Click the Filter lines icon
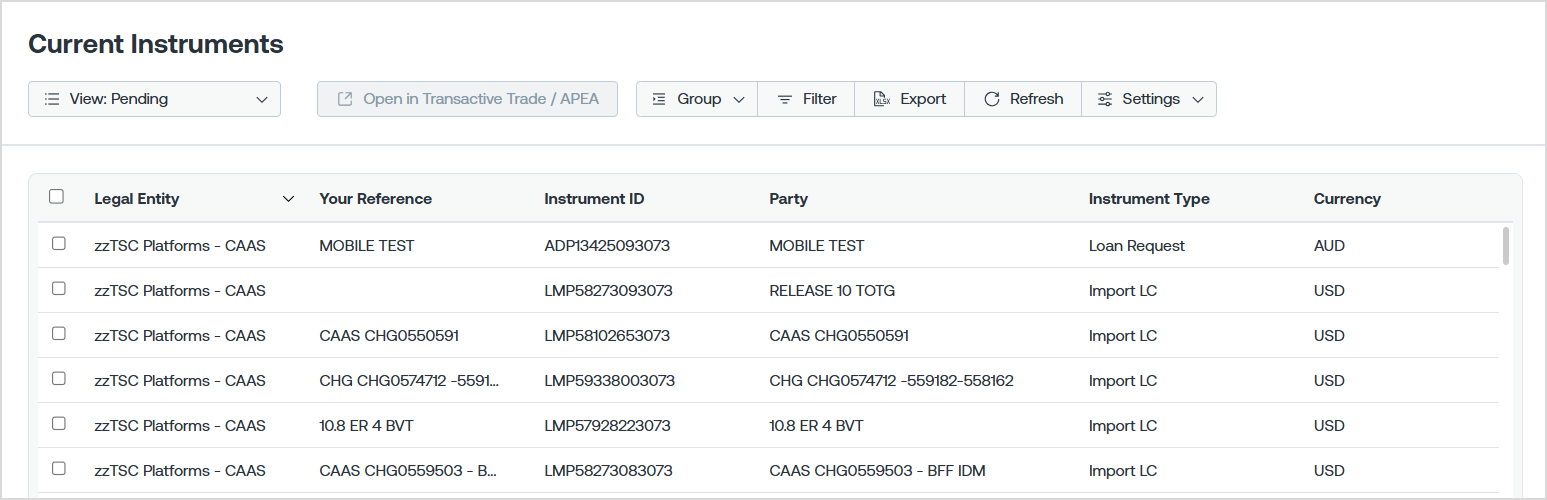Viewport: 1547px width, 500px height. coord(785,99)
